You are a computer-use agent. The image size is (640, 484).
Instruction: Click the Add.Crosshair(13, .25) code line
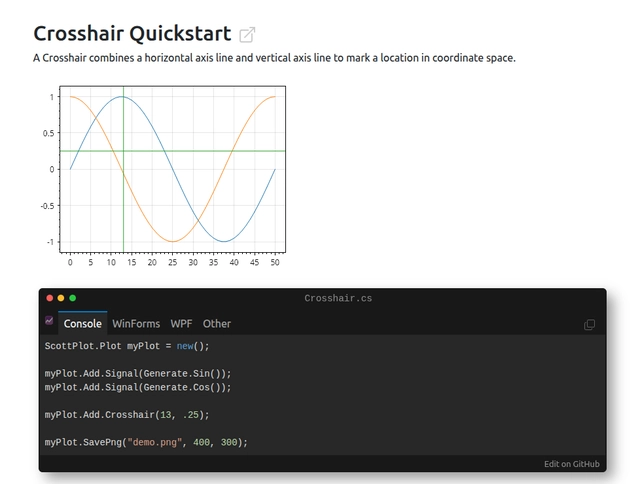(127, 414)
